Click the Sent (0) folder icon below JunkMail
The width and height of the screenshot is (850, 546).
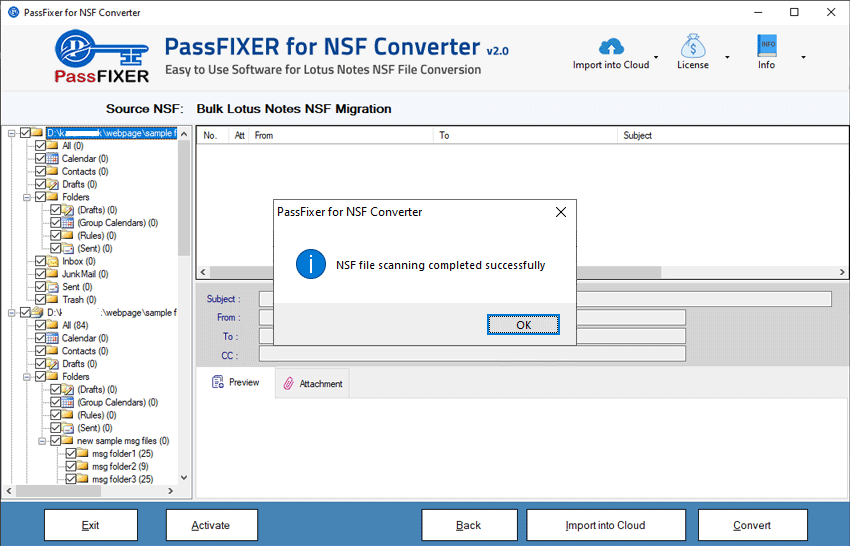(53, 287)
